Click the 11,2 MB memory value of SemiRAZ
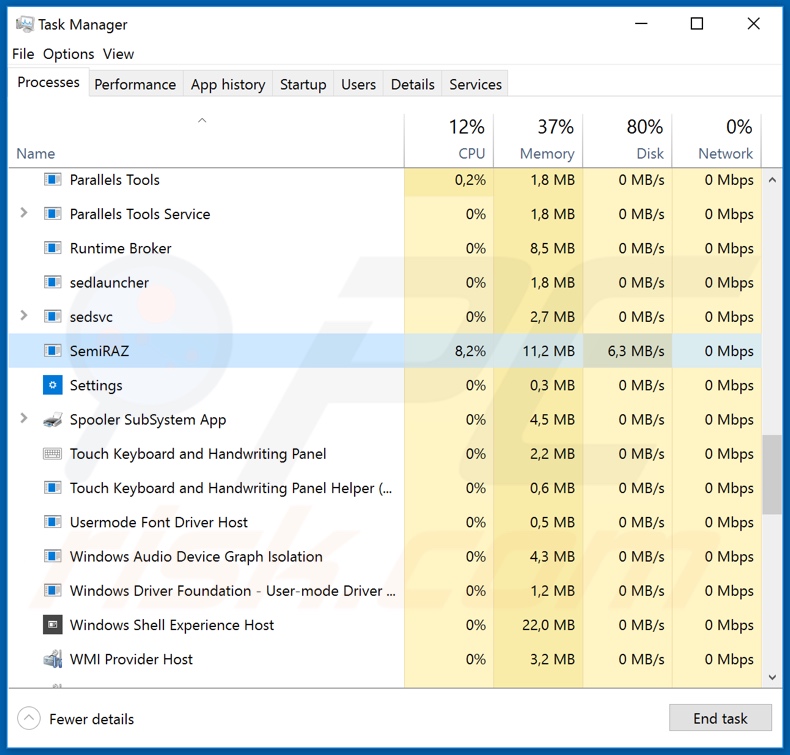This screenshot has height=755, width=790. point(549,351)
